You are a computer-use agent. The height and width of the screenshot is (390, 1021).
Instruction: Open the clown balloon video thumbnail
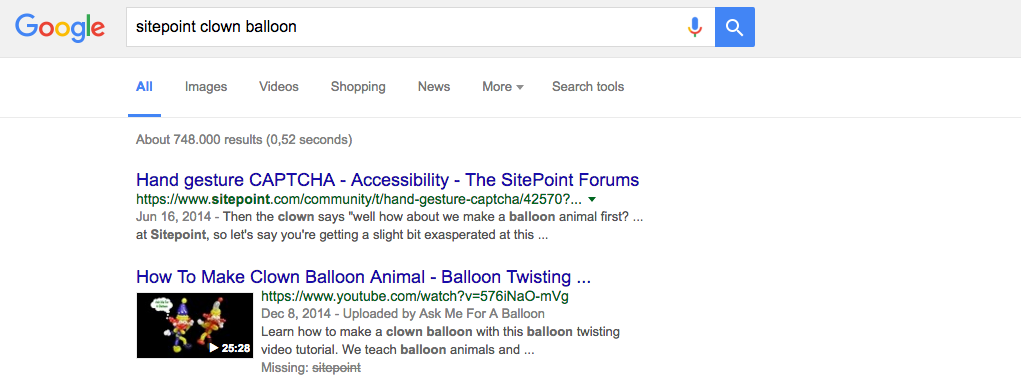(195, 326)
